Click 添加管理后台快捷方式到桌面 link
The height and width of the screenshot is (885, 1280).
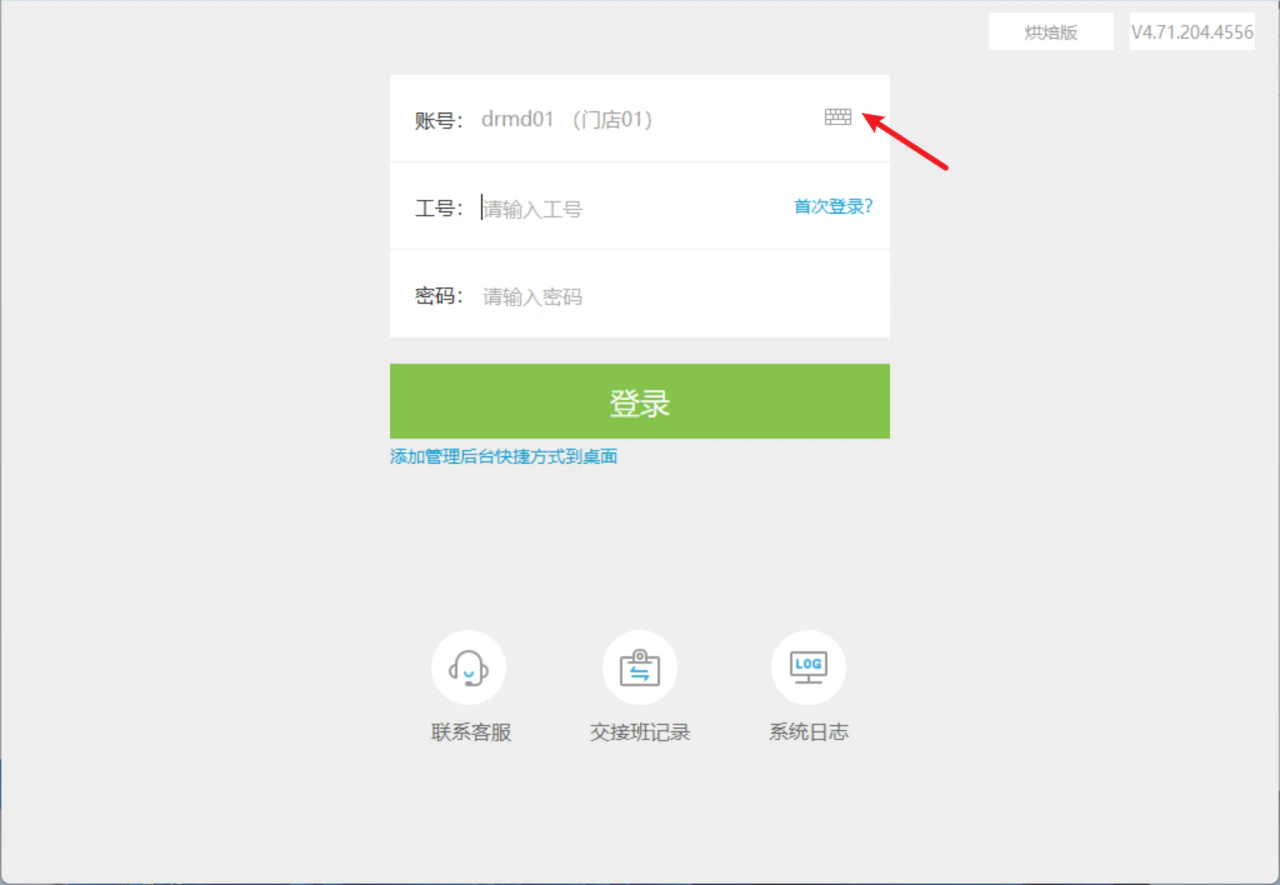504,457
